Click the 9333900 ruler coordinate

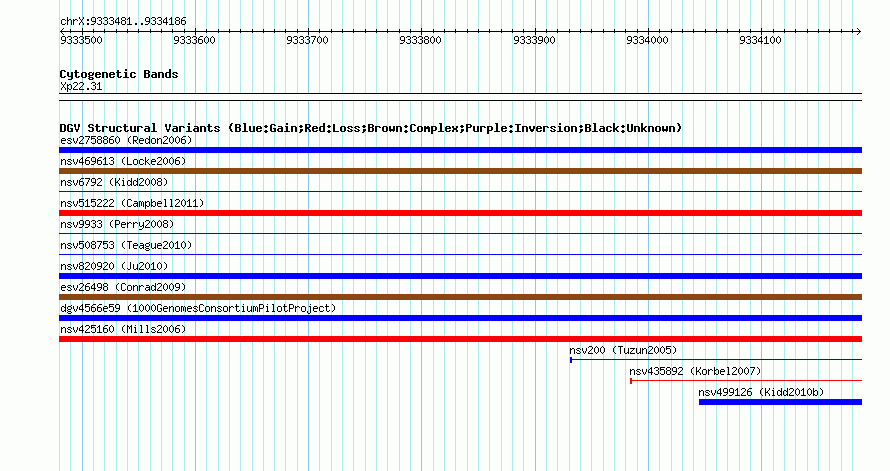tap(534, 40)
